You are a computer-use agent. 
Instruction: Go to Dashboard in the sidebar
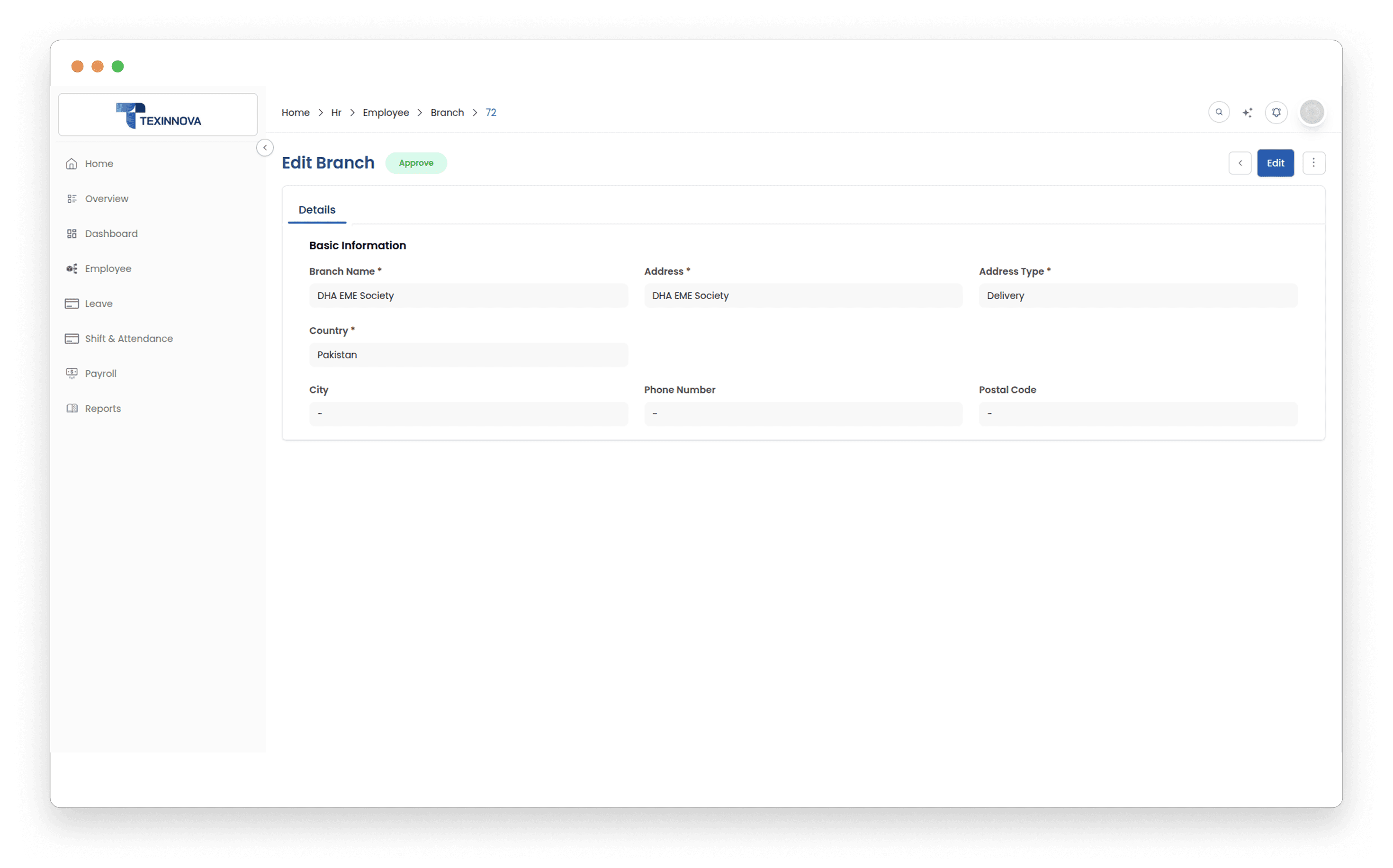coord(111,233)
